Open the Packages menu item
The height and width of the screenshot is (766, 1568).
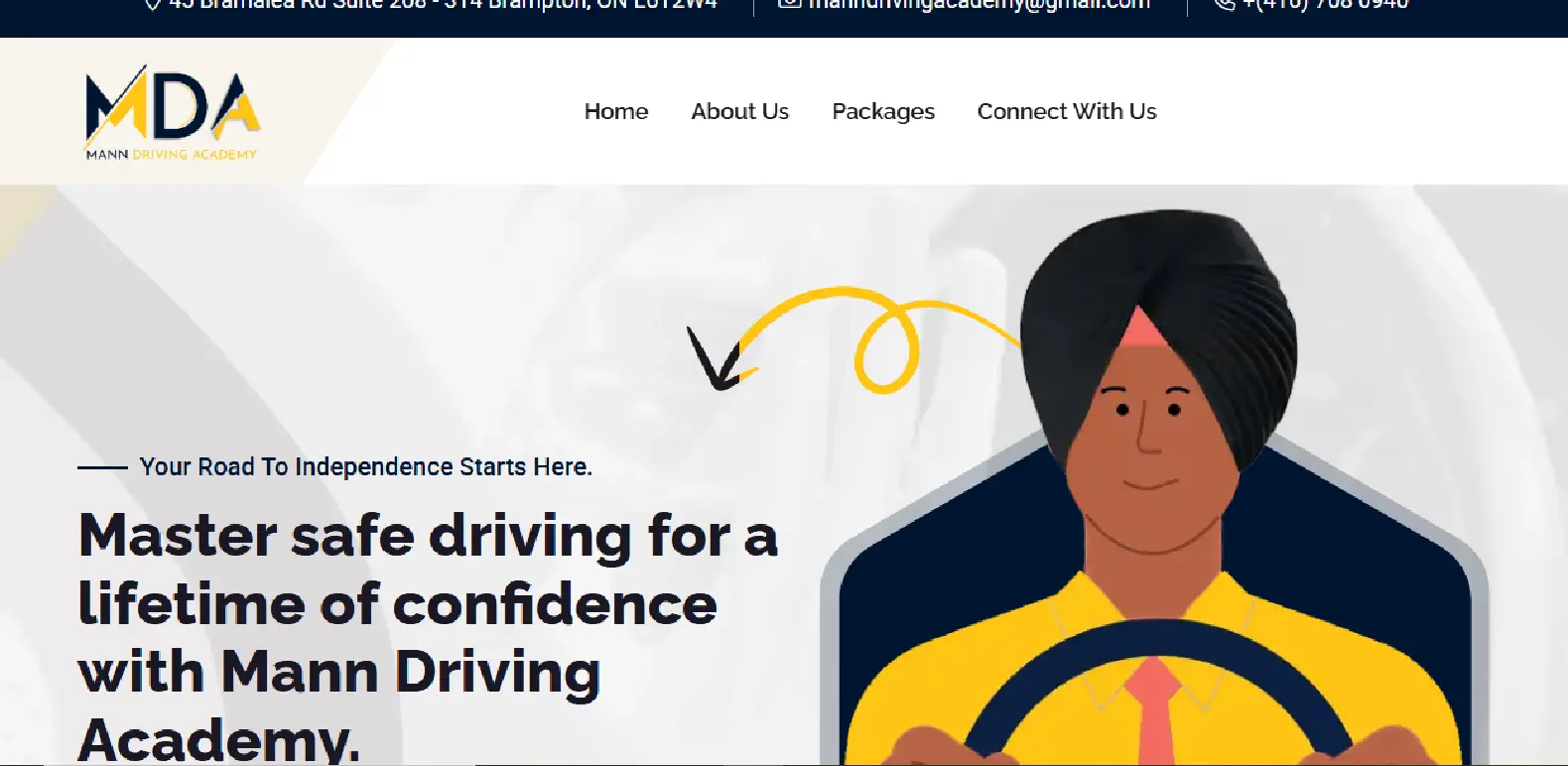click(x=883, y=112)
